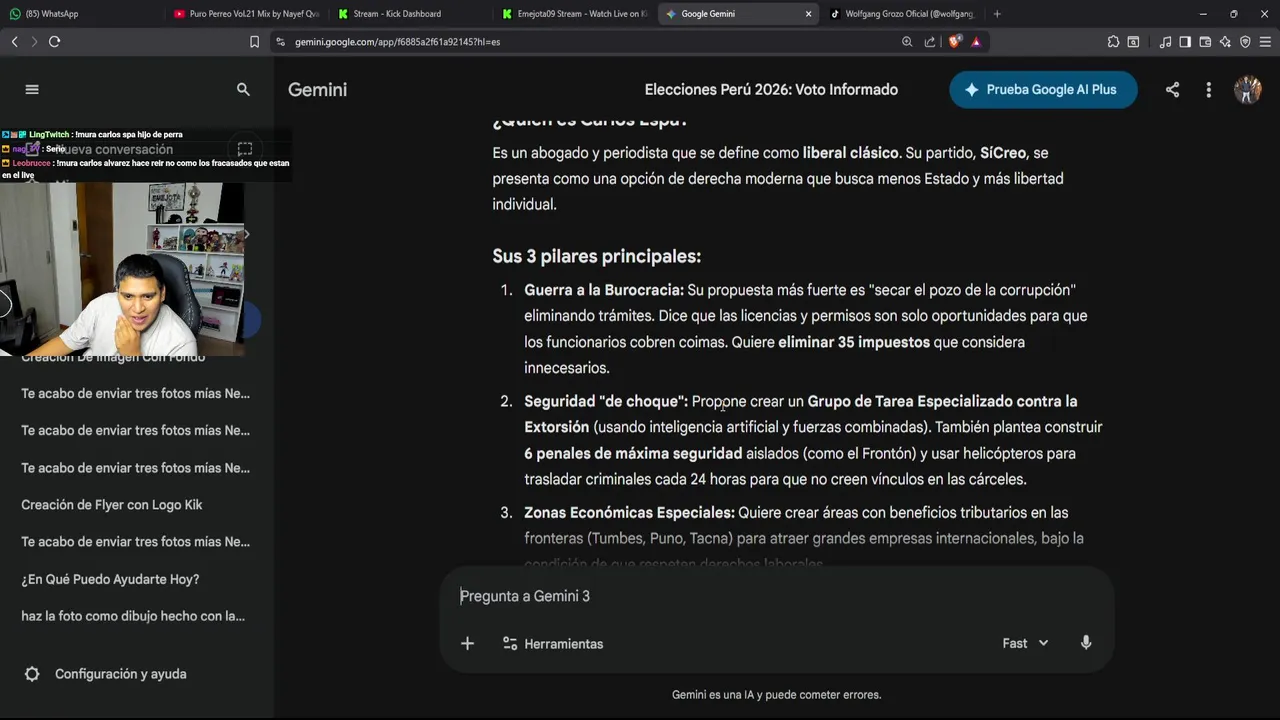This screenshot has height=720, width=1280.
Task: Open the Leo AI sparkle icon
Action: (x=1225, y=41)
